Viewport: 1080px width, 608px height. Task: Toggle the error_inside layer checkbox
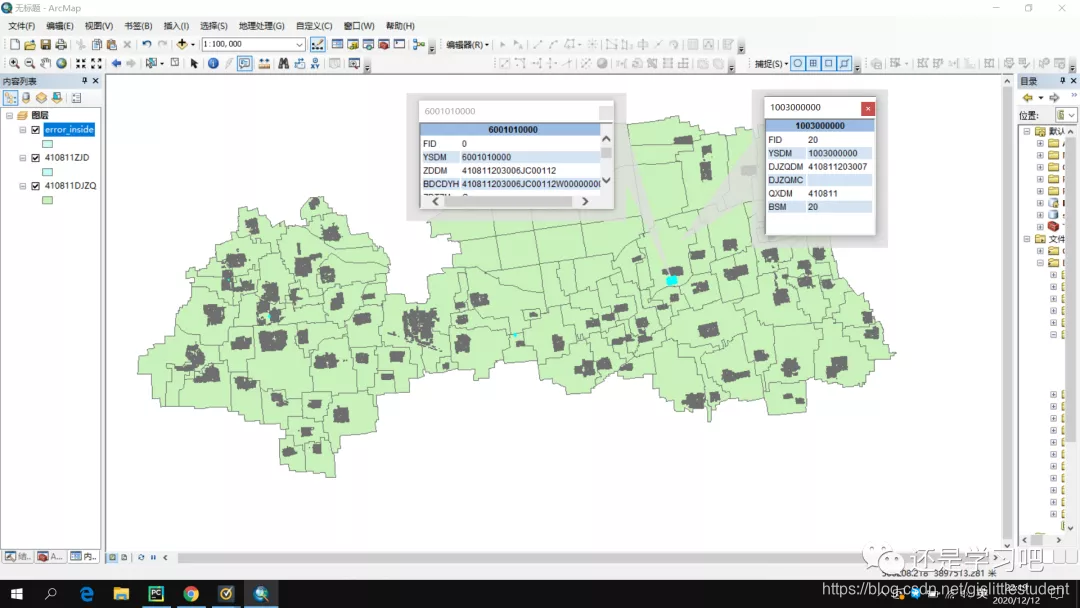[36, 129]
